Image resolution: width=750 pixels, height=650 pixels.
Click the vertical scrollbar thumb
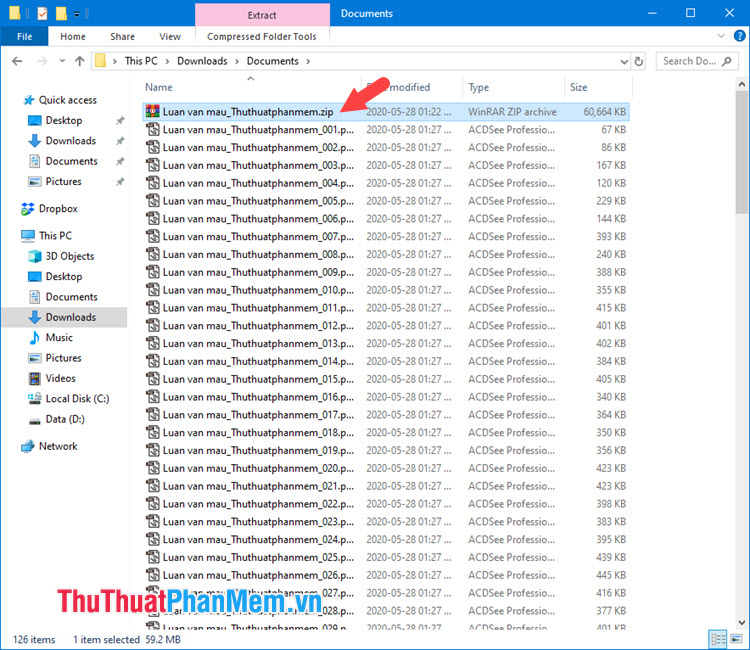741,152
